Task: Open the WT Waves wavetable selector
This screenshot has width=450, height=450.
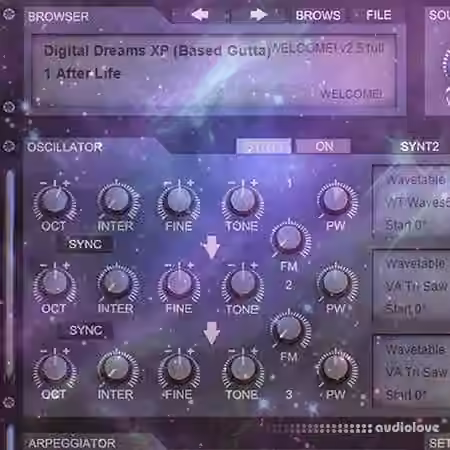Action: tap(418, 202)
